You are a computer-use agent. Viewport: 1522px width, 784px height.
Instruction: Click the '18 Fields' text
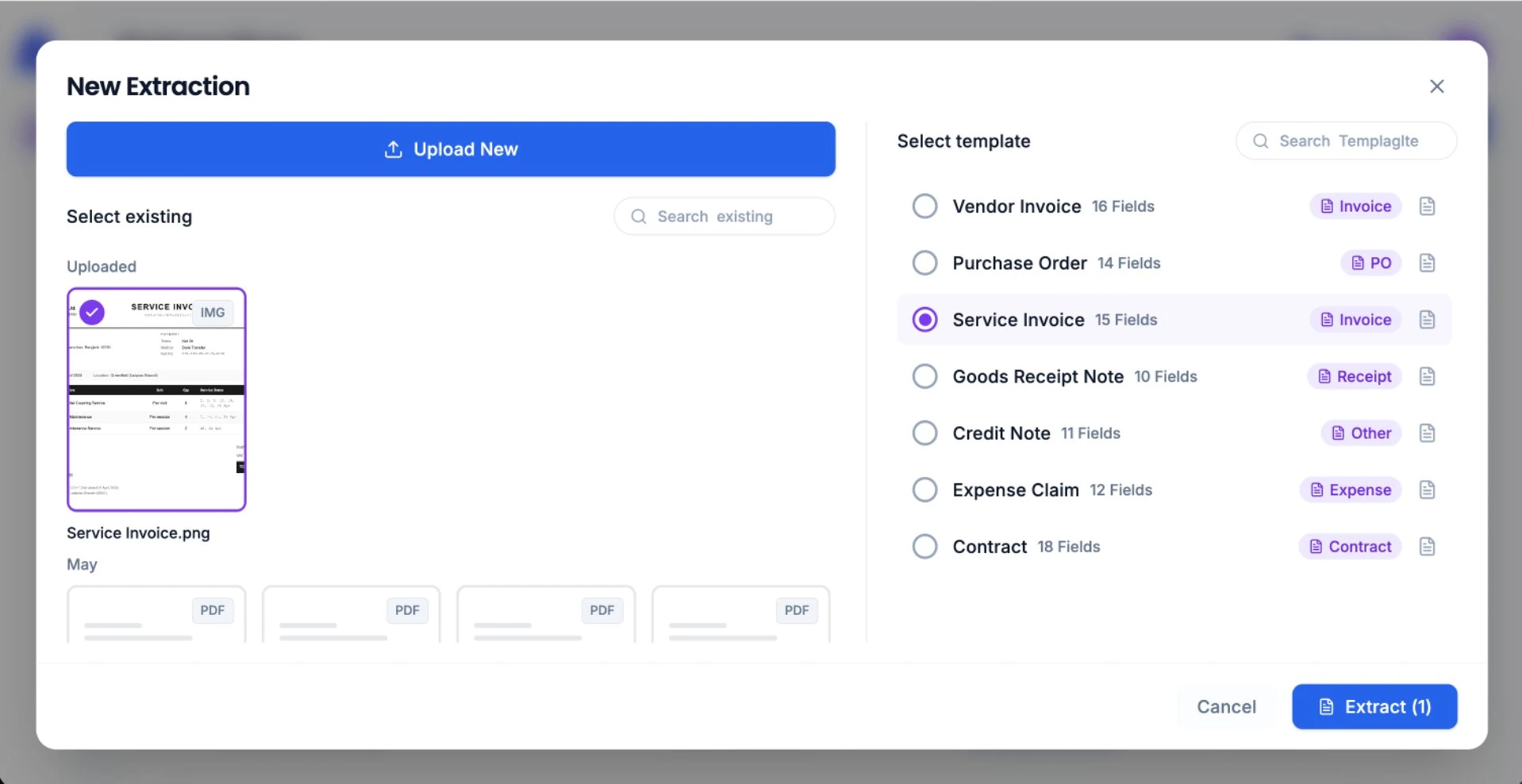click(1069, 547)
